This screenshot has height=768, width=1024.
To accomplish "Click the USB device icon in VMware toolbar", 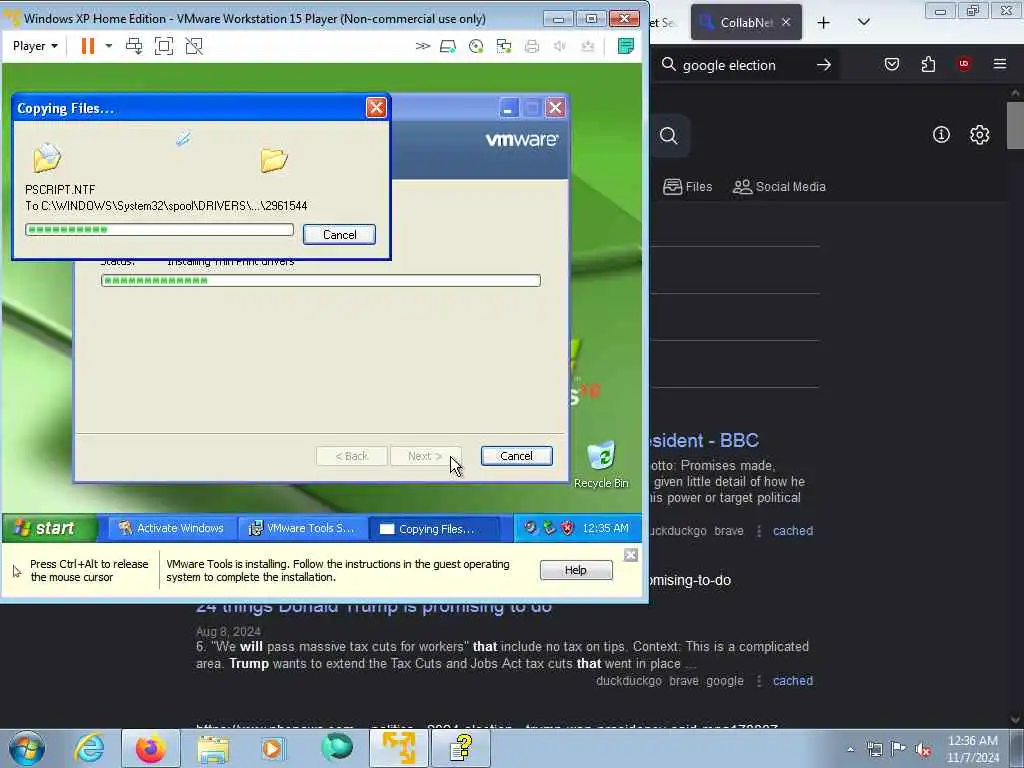I will 588,46.
